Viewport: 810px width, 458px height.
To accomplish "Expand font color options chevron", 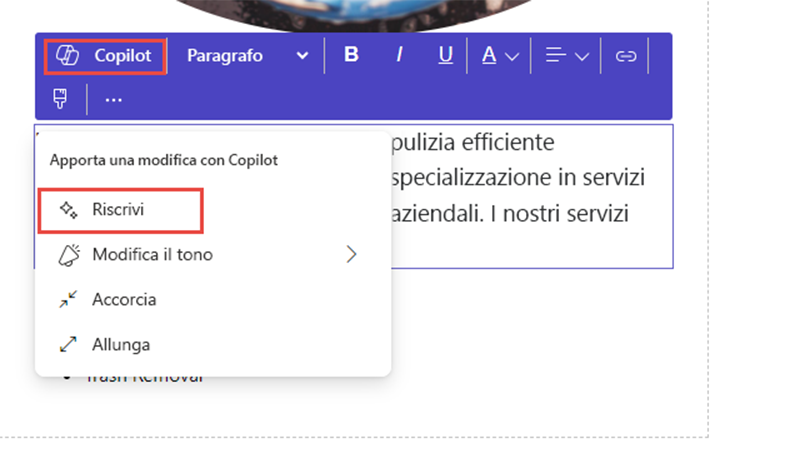I will coord(512,56).
